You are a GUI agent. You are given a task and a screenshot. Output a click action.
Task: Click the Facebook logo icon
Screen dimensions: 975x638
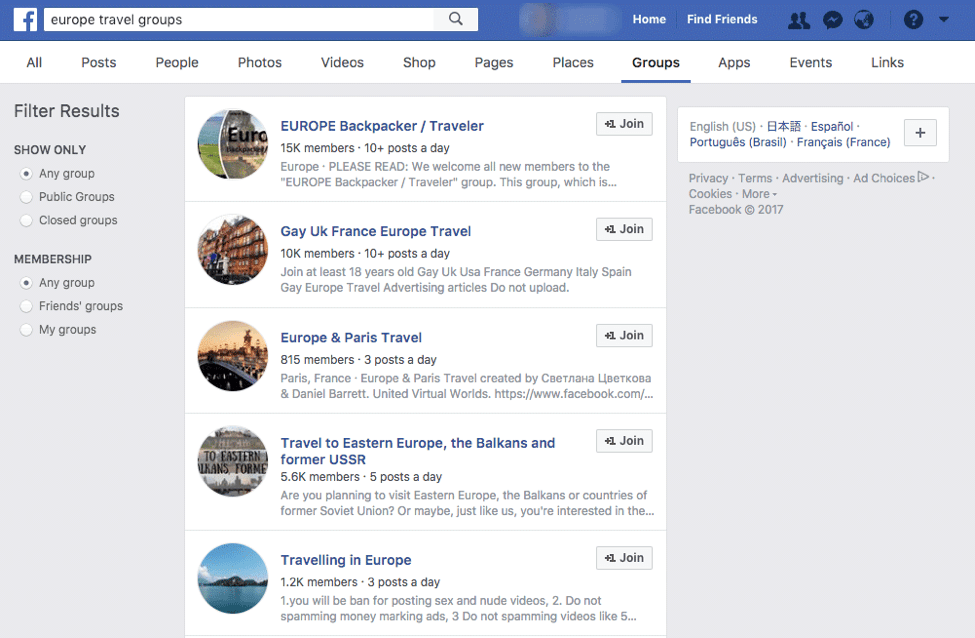25,19
